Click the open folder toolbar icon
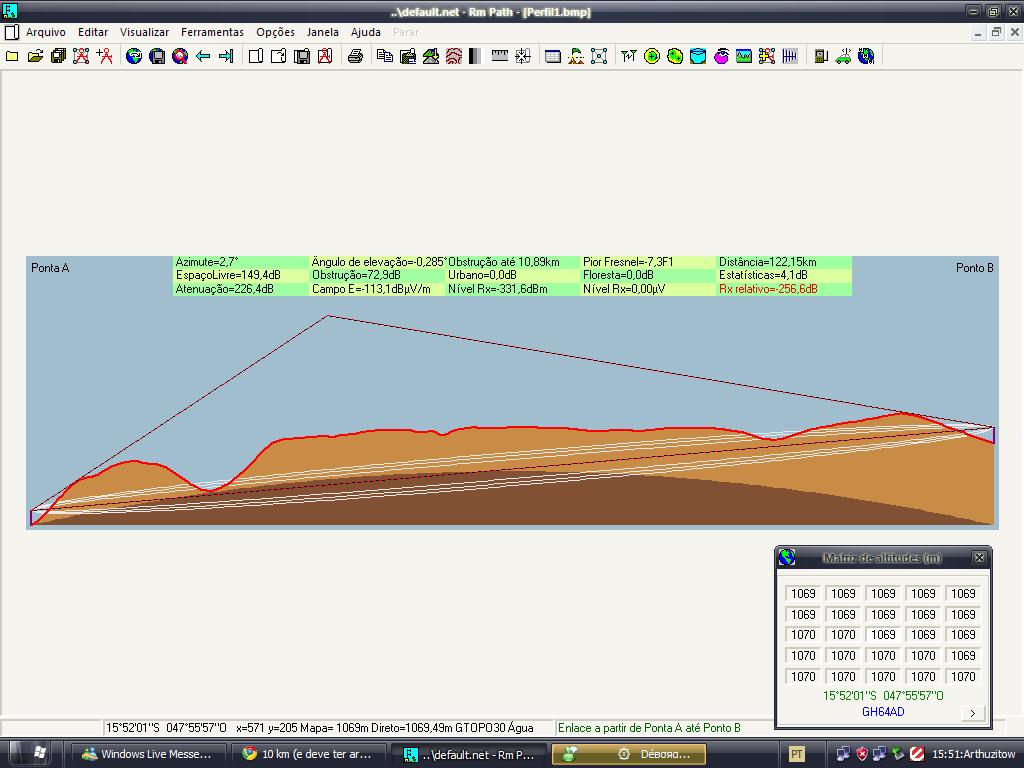The width and height of the screenshot is (1024, 768). pyautogui.click(x=35, y=56)
